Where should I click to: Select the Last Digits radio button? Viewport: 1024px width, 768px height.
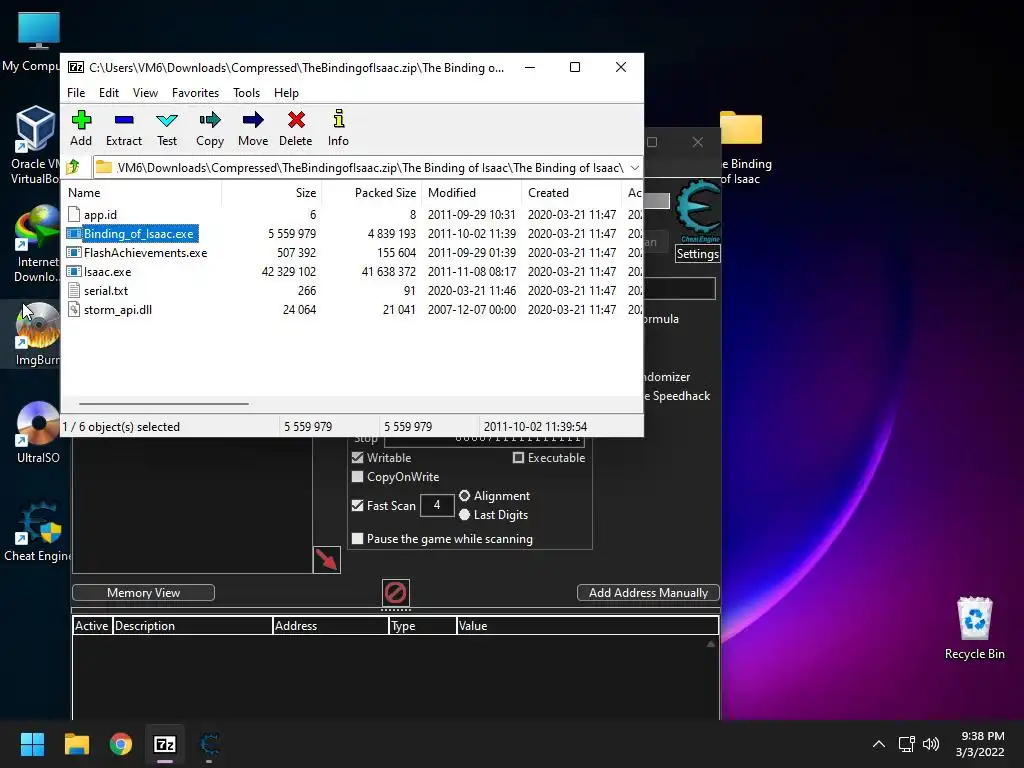coord(464,515)
